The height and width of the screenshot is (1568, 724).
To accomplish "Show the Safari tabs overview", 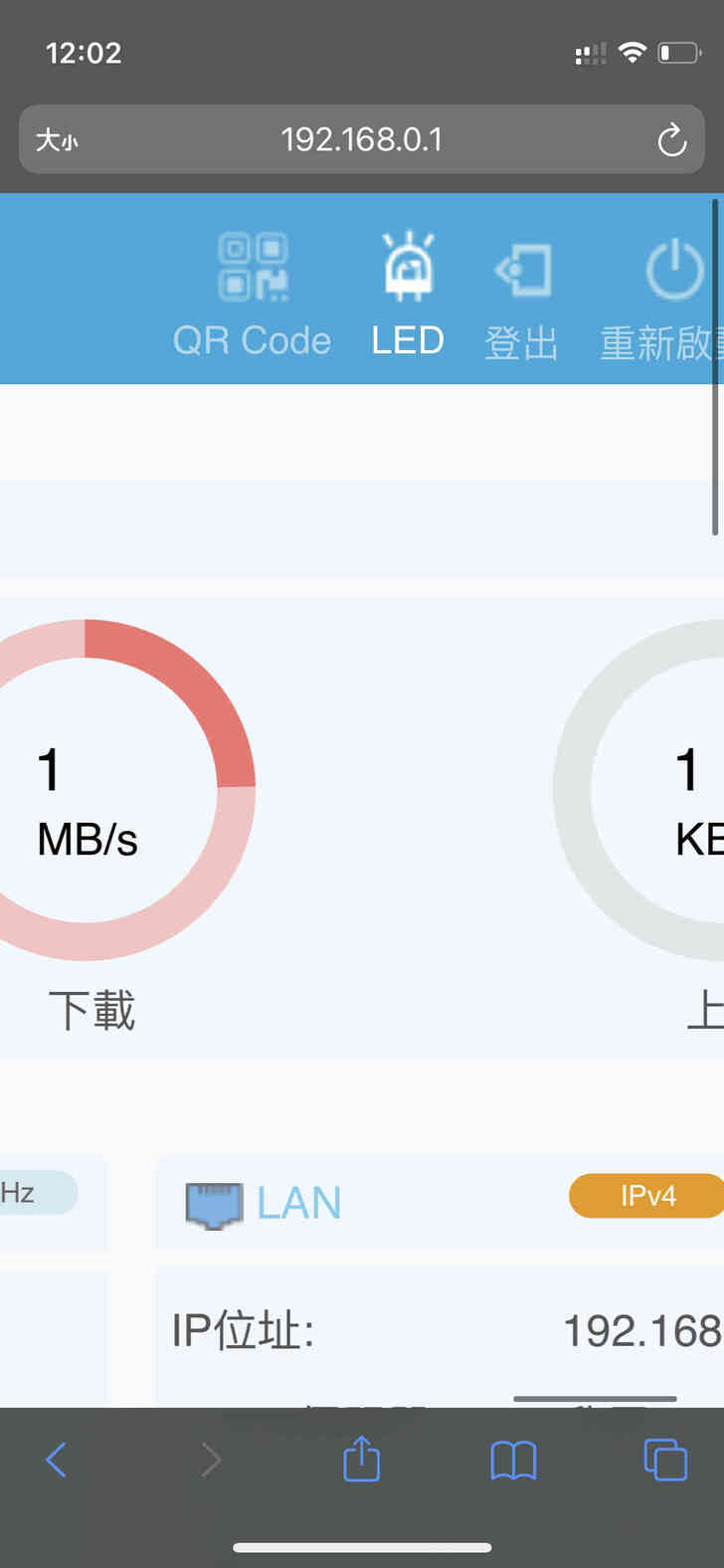I will point(664,1460).
